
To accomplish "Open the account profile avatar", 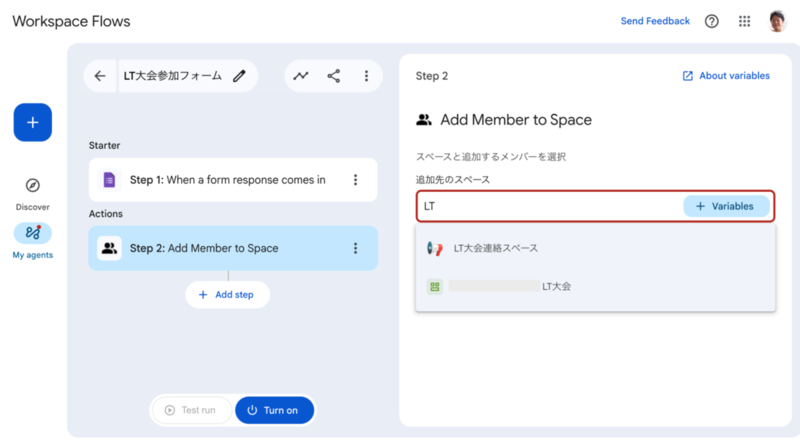I will click(x=777, y=21).
